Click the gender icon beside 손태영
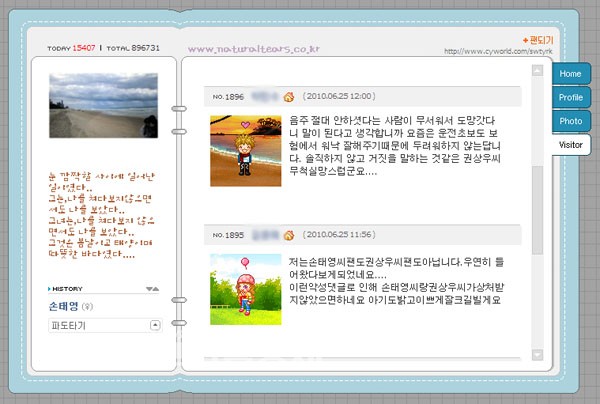Screen dimensions: 600x404 (x=87, y=307)
